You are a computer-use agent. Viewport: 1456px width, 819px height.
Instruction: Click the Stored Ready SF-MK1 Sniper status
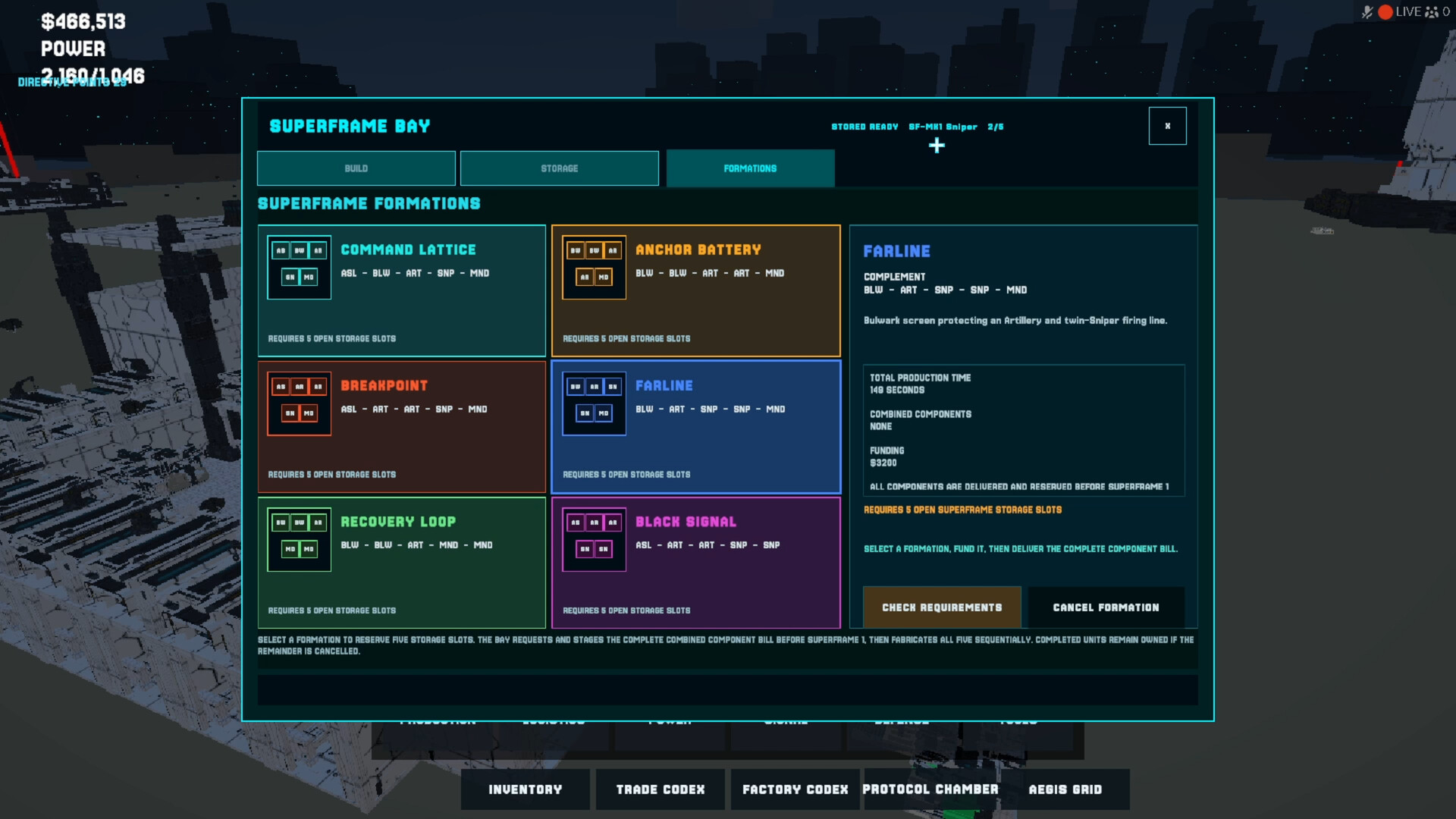(917, 127)
